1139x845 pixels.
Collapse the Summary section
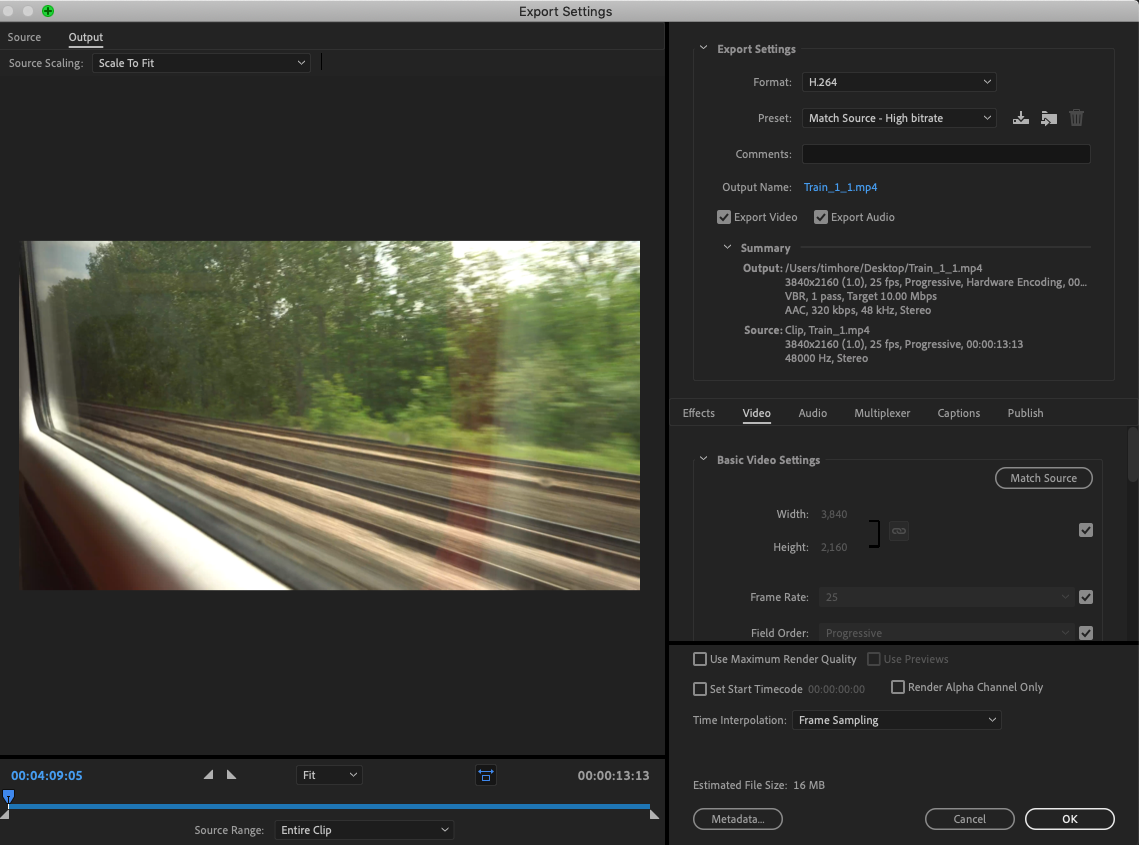(x=728, y=248)
